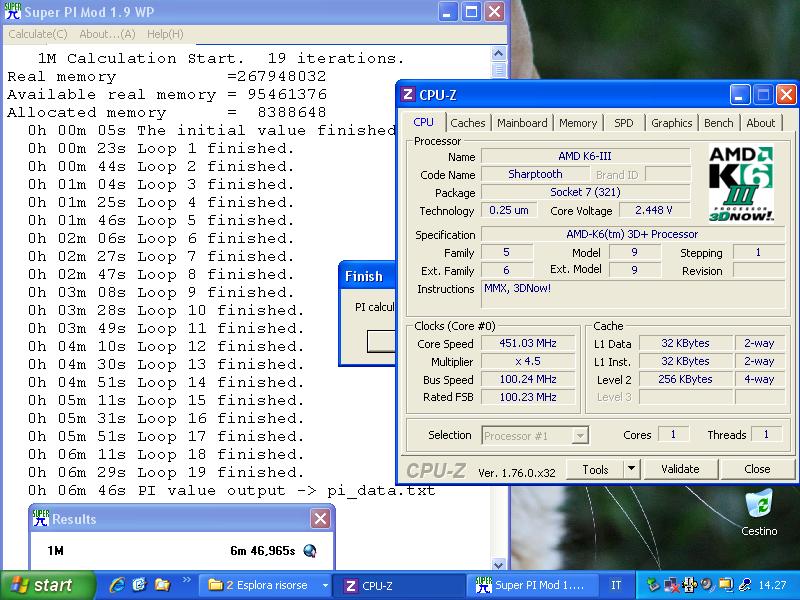Image resolution: width=800 pixels, height=600 pixels.
Task: Click the CPU-Z title bar icon
Action: pos(408,95)
